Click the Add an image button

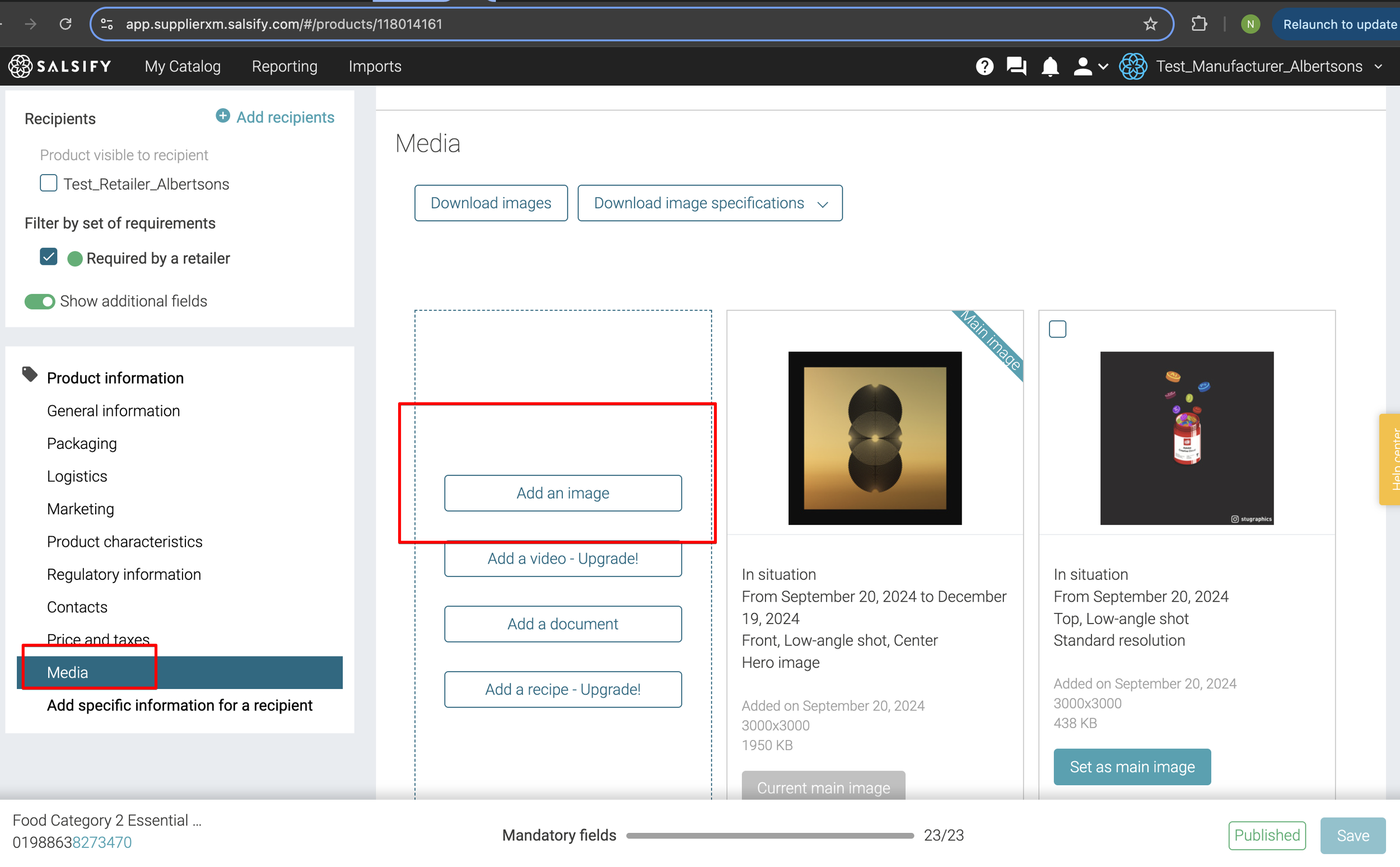[563, 493]
